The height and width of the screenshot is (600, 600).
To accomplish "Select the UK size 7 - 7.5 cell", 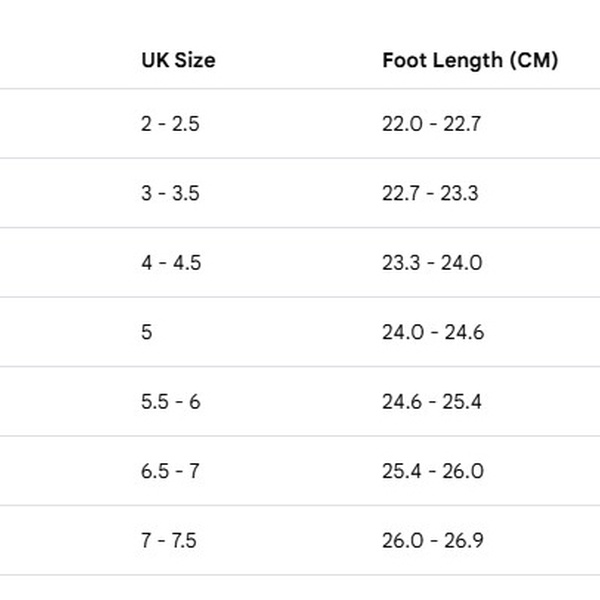I will point(169,541).
